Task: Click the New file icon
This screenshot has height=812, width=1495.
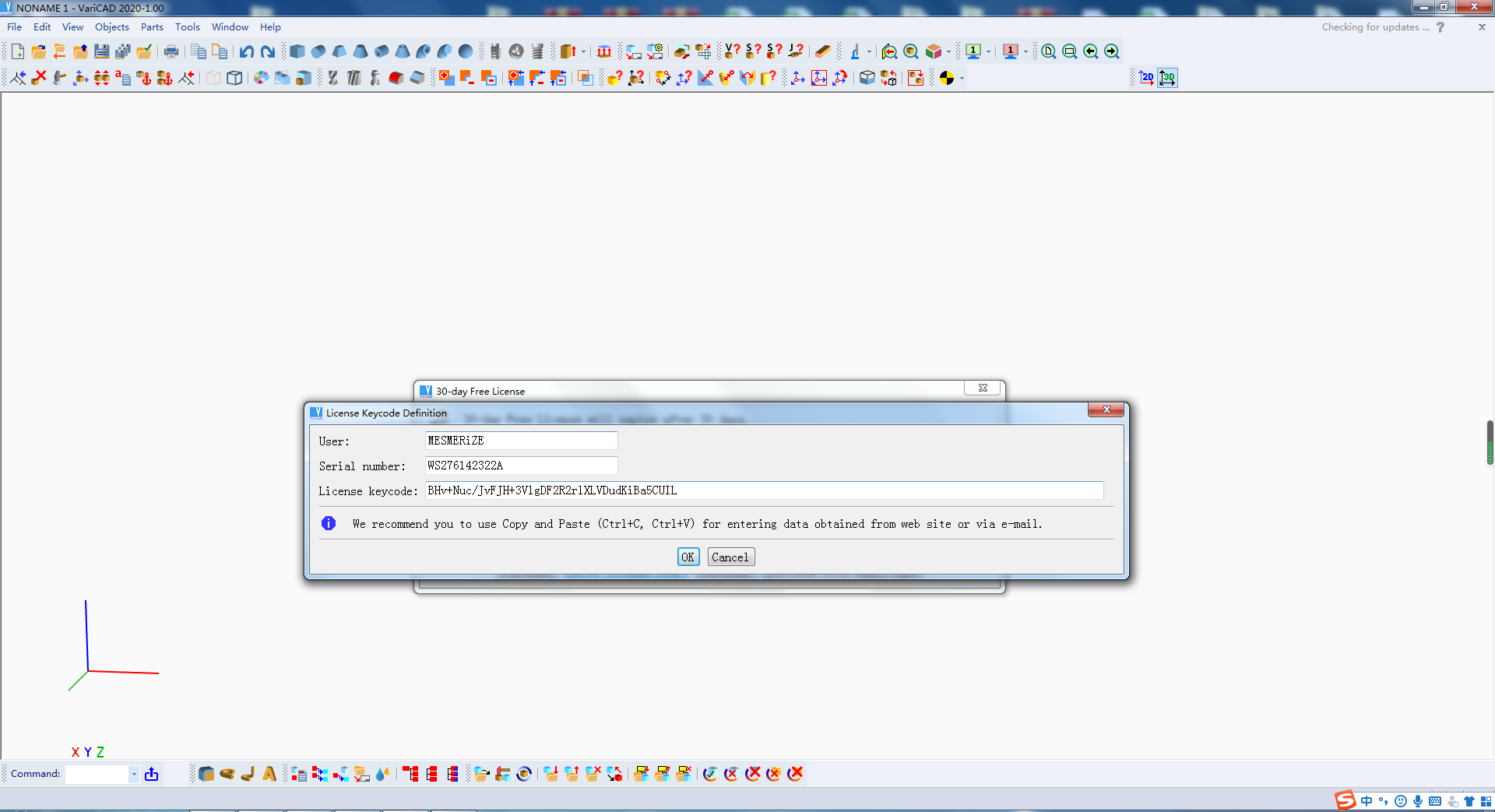Action: [18, 51]
